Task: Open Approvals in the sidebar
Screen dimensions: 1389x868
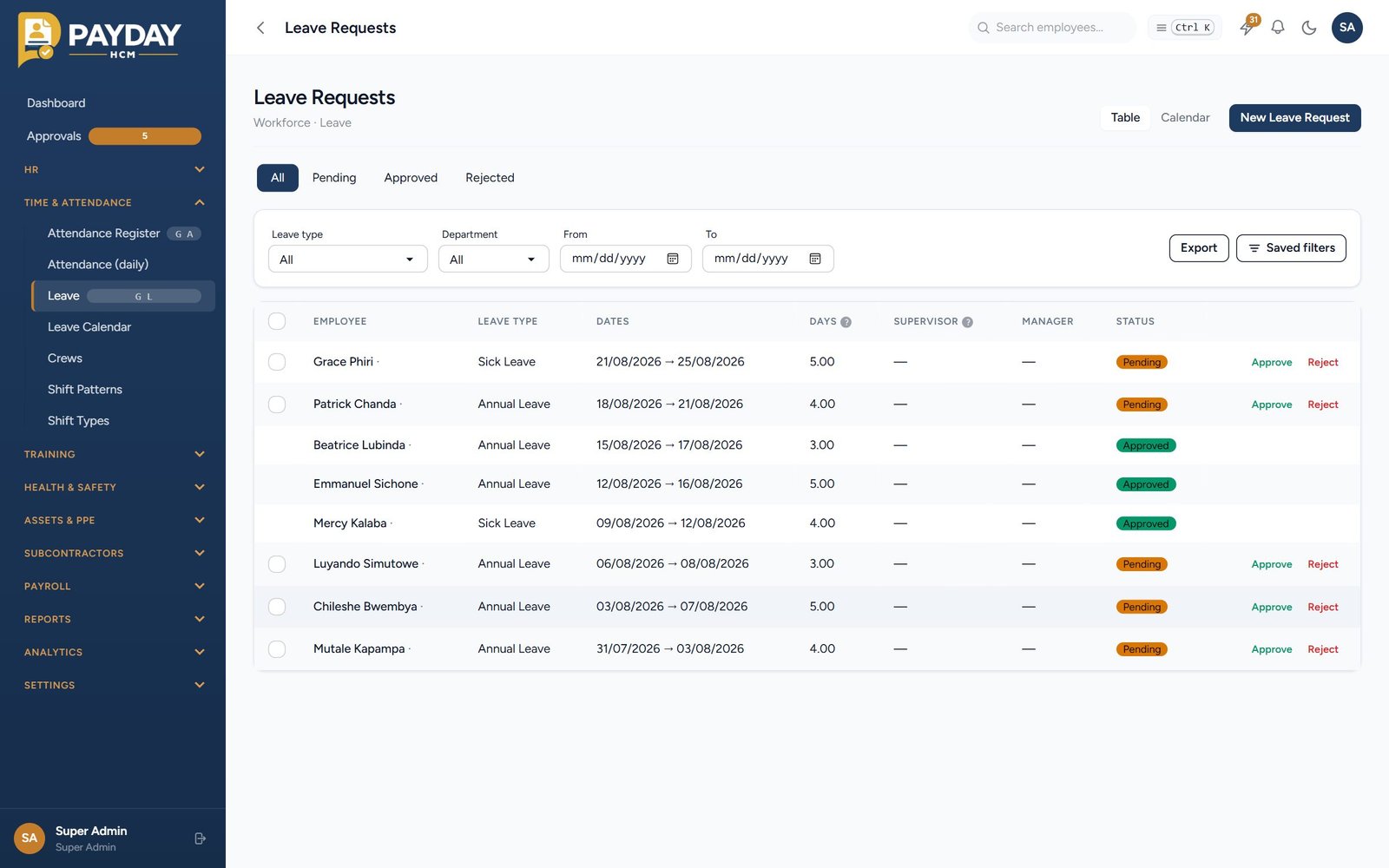Action: [113, 136]
